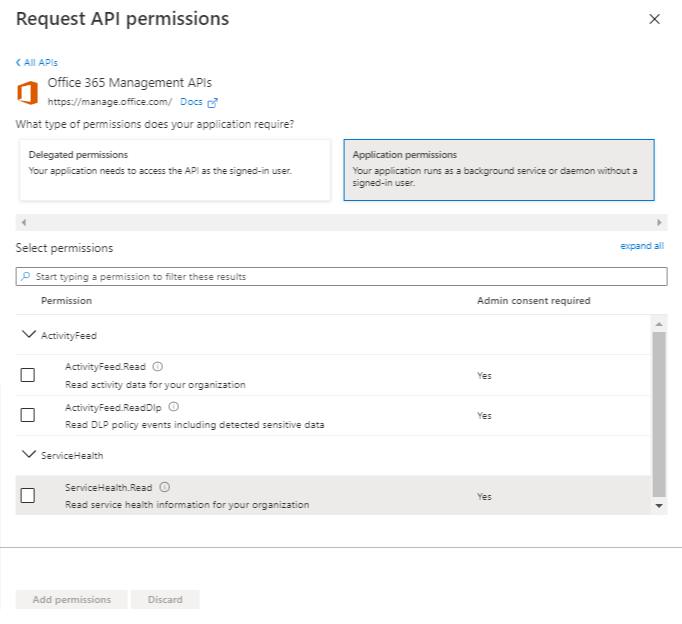The width and height of the screenshot is (682, 624).
Task: Click the vertical scrollbar thumb in permissions list
Action: point(659,414)
